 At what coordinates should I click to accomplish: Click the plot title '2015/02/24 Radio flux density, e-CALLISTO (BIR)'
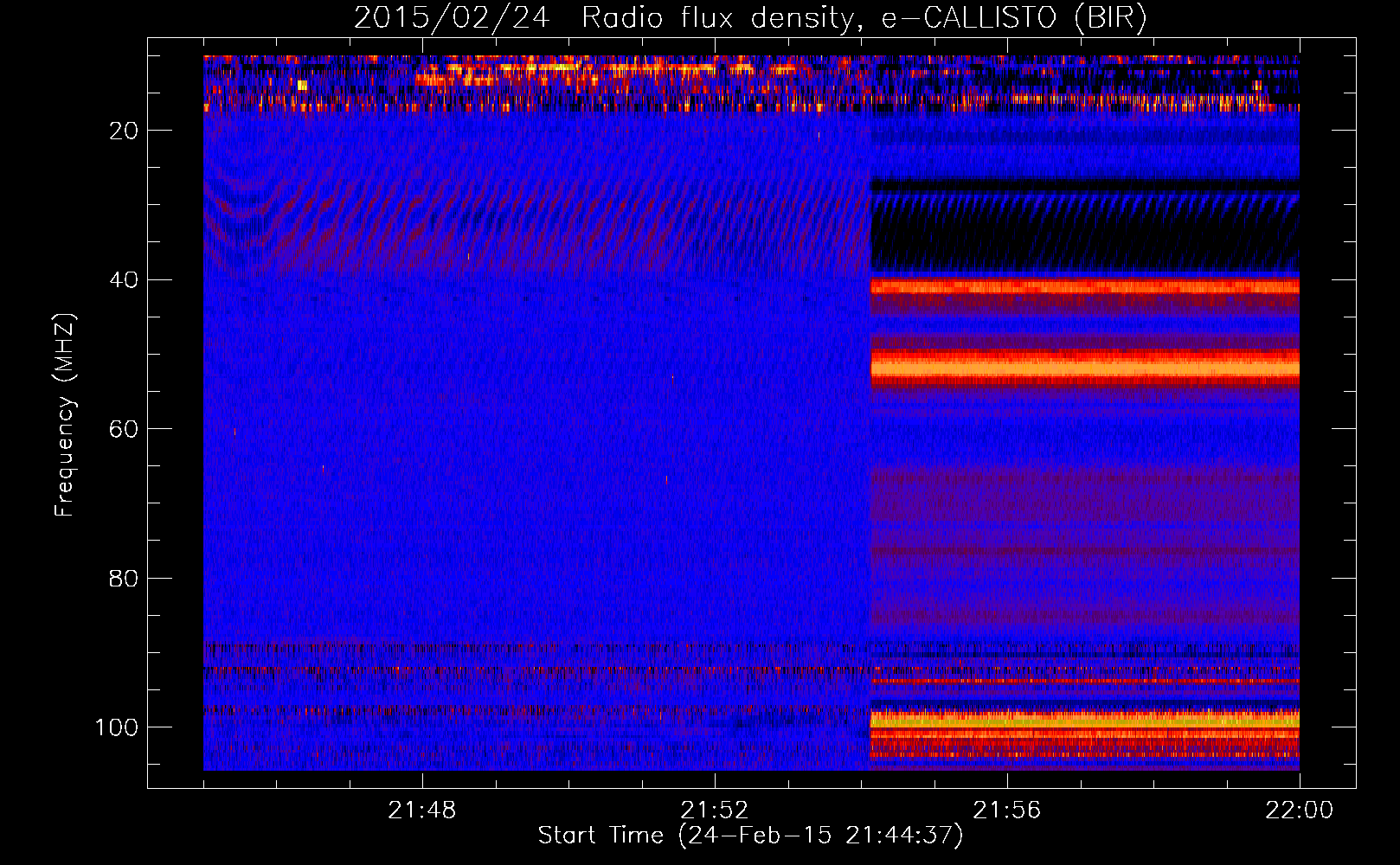[750, 18]
